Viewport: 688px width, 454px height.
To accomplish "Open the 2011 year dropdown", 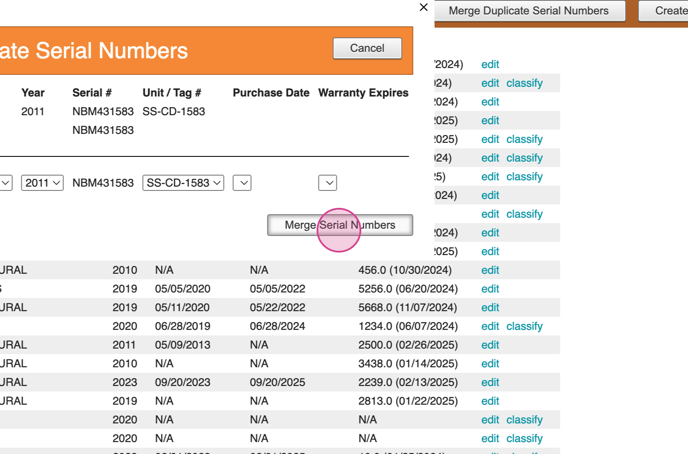I will pyautogui.click(x=42, y=183).
